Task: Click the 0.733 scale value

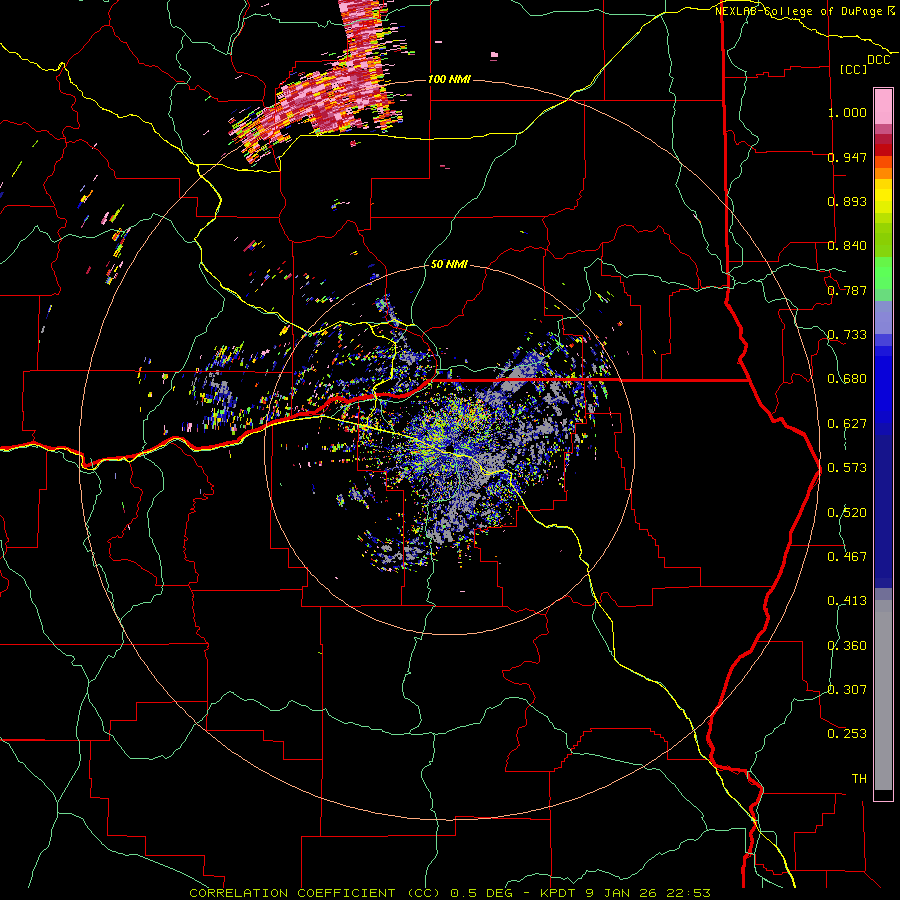Action: pyautogui.click(x=847, y=335)
